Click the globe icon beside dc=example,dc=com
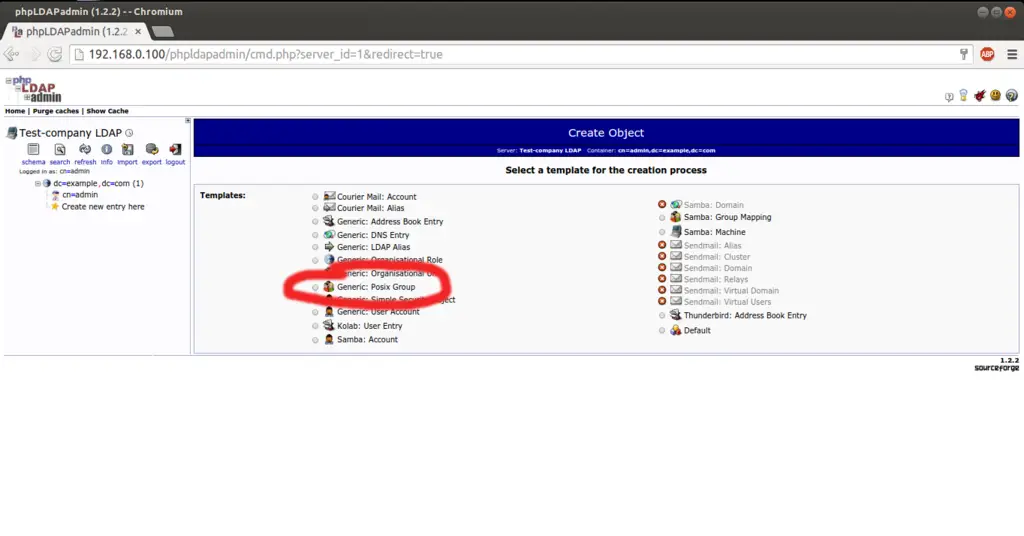The height and width of the screenshot is (536, 1024). click(47, 183)
